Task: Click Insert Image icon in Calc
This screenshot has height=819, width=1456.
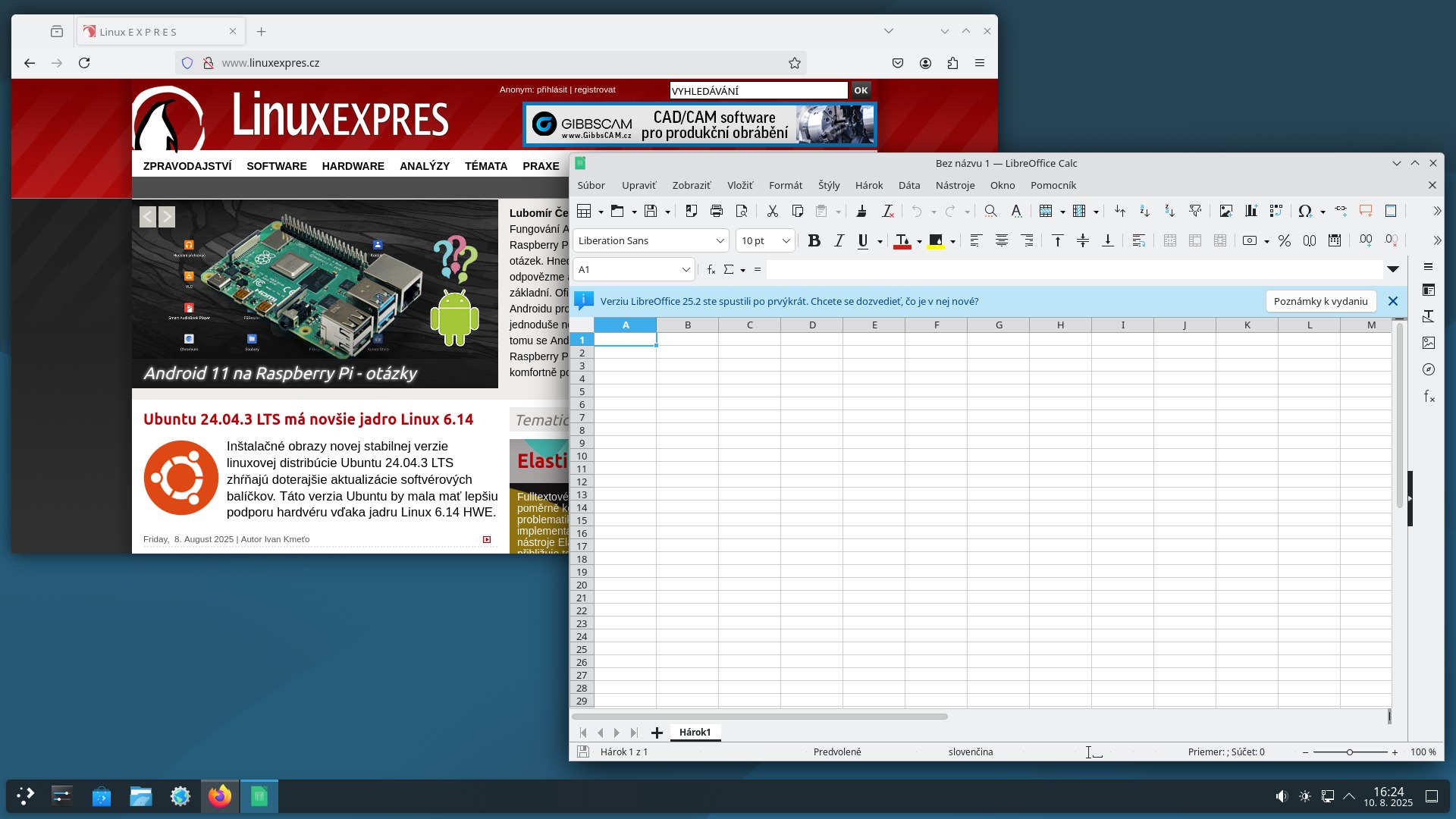Action: [x=1225, y=212]
